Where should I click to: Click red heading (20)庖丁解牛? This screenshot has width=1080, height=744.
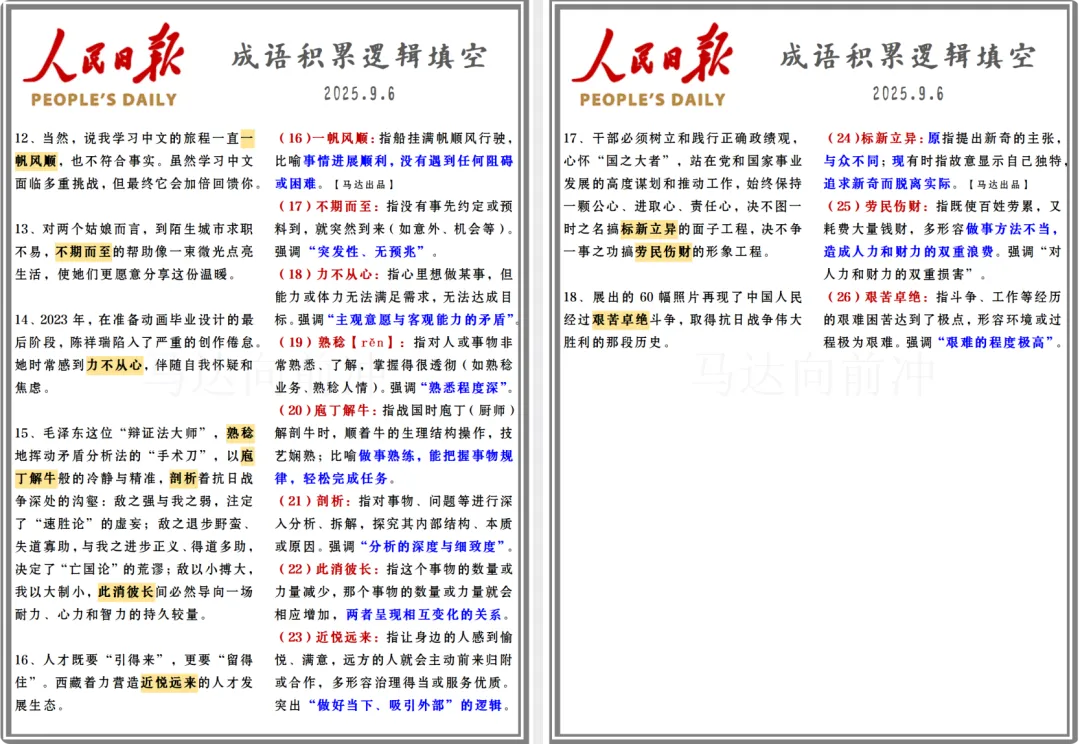coord(327,411)
